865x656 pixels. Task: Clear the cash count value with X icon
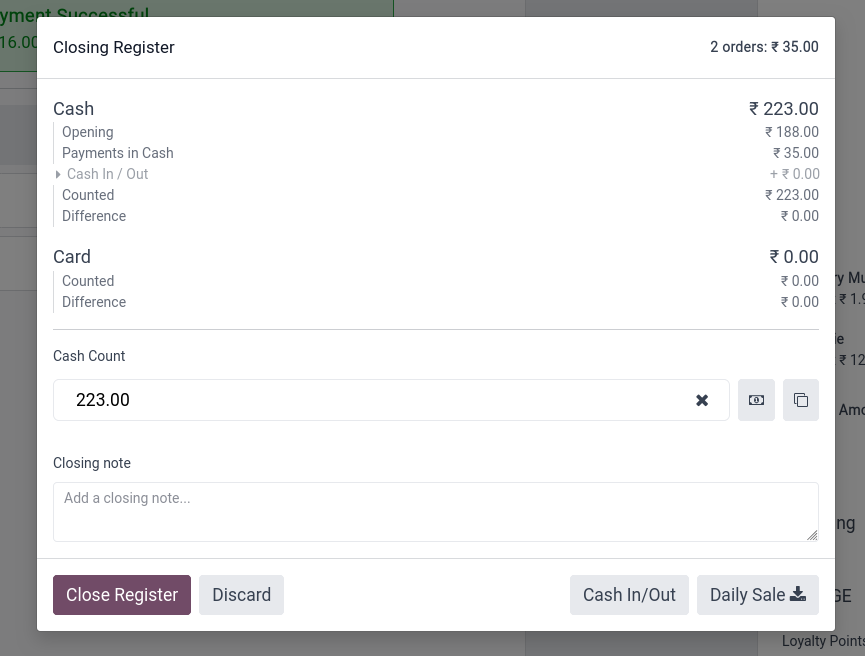point(702,400)
